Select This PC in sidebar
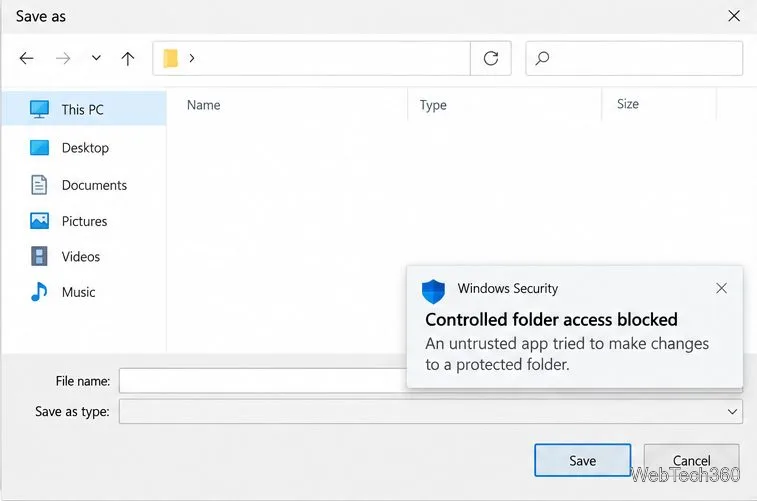 [x=84, y=109]
